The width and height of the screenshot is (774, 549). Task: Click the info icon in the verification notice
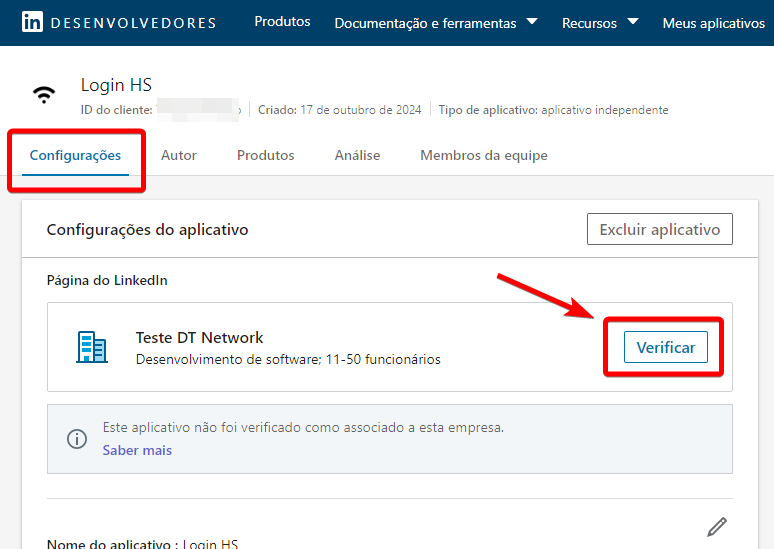76,438
